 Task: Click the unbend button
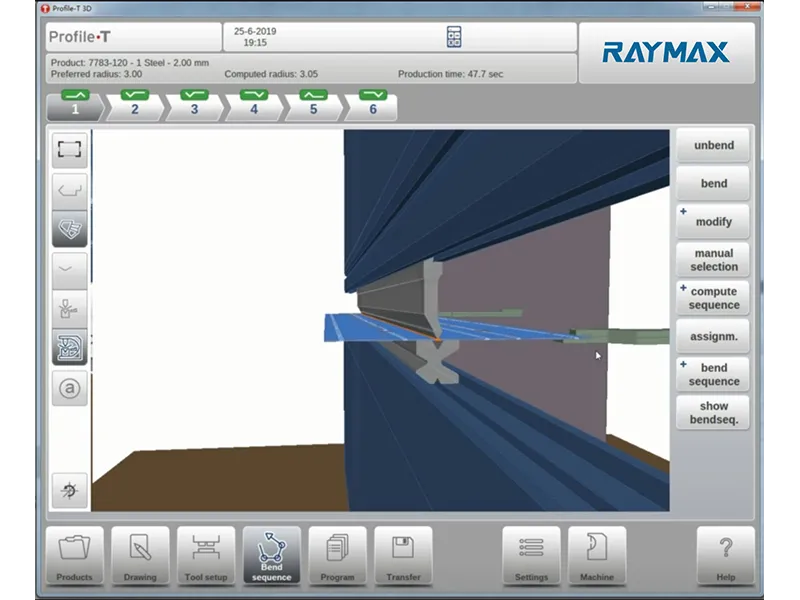click(x=713, y=145)
